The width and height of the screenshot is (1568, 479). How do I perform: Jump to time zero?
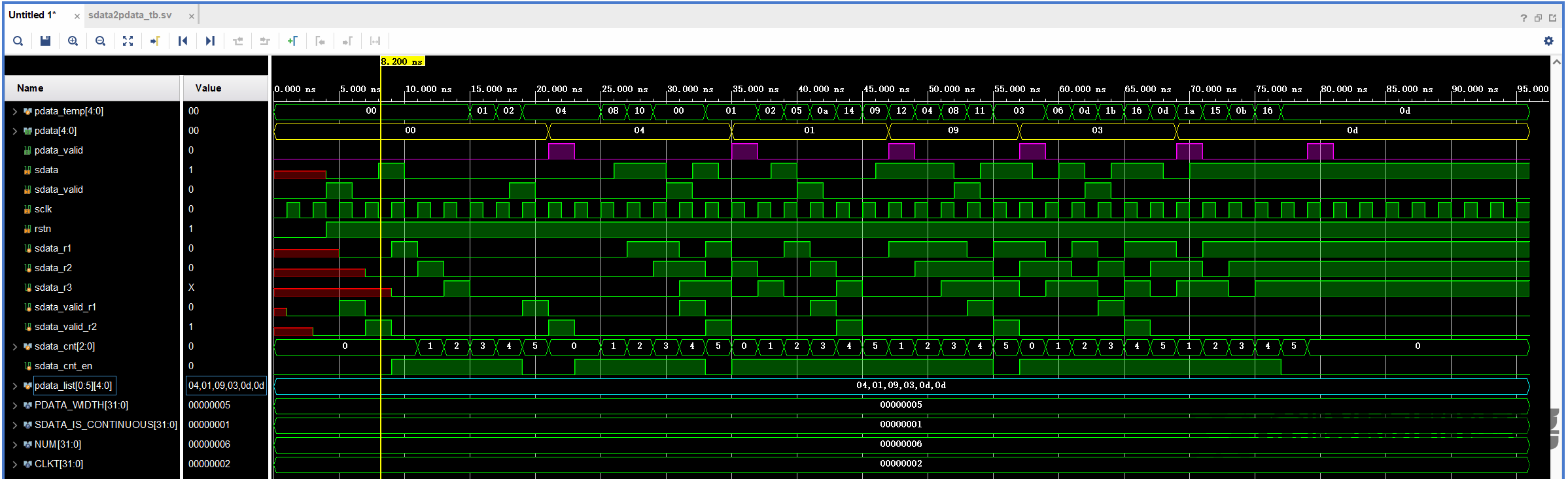[x=183, y=41]
